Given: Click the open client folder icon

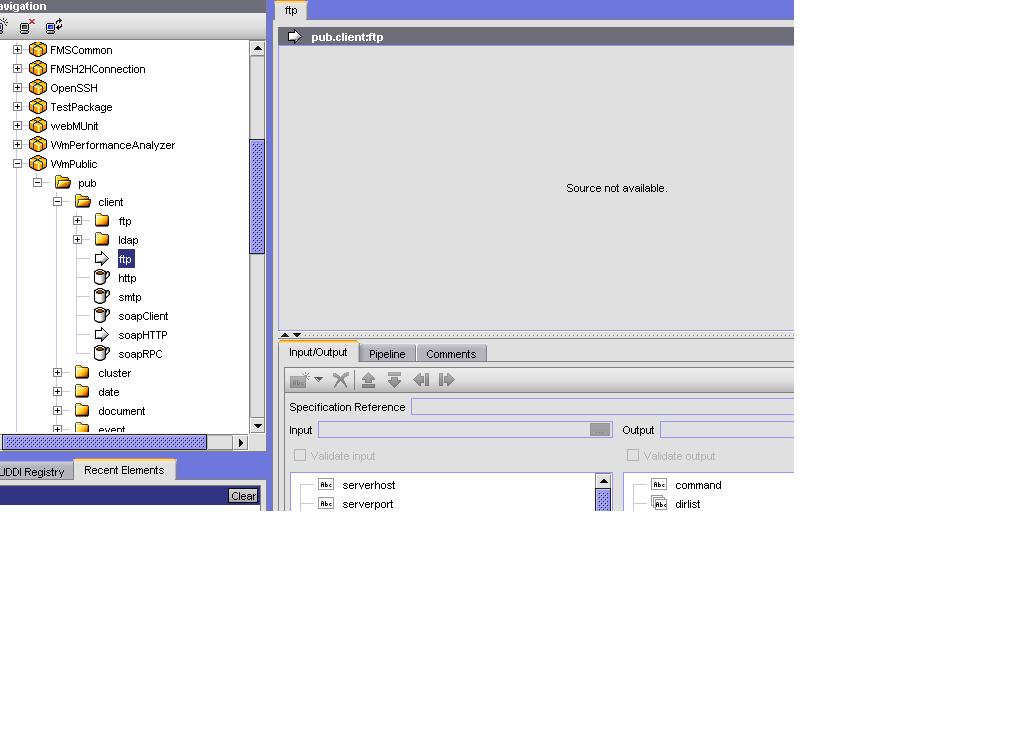Looking at the screenshot, I should coord(83,201).
